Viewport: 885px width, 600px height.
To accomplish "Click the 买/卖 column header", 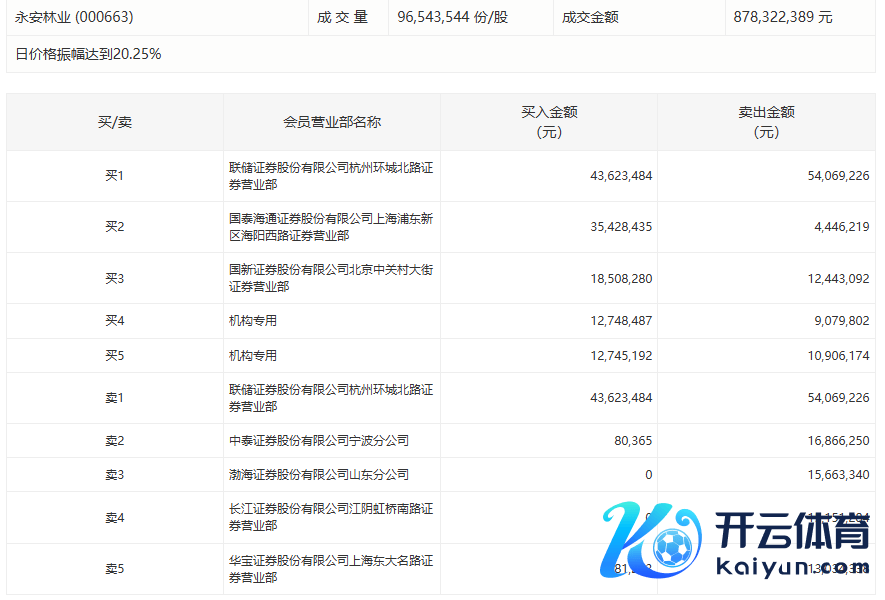I will click(x=114, y=122).
